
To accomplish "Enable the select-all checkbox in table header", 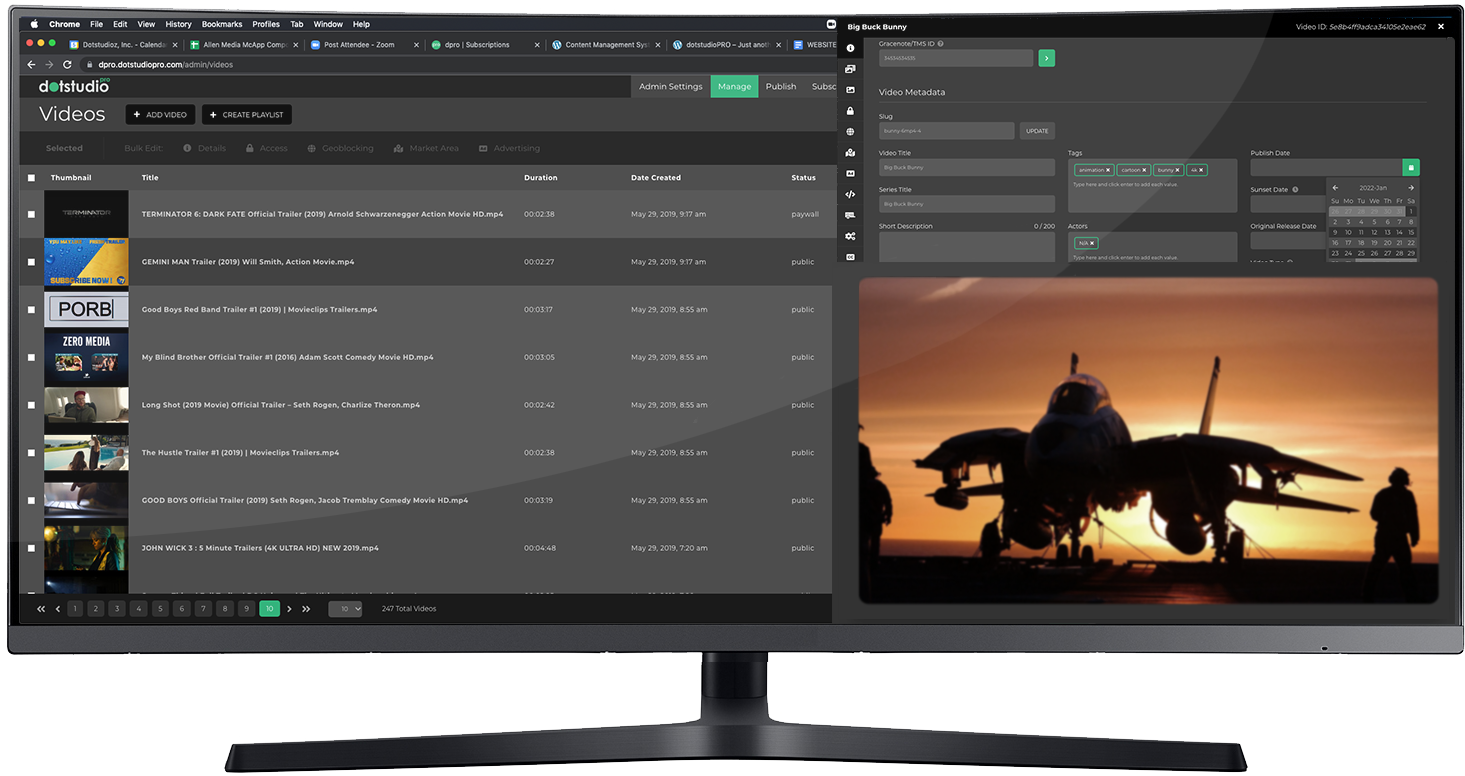I will 31,177.
